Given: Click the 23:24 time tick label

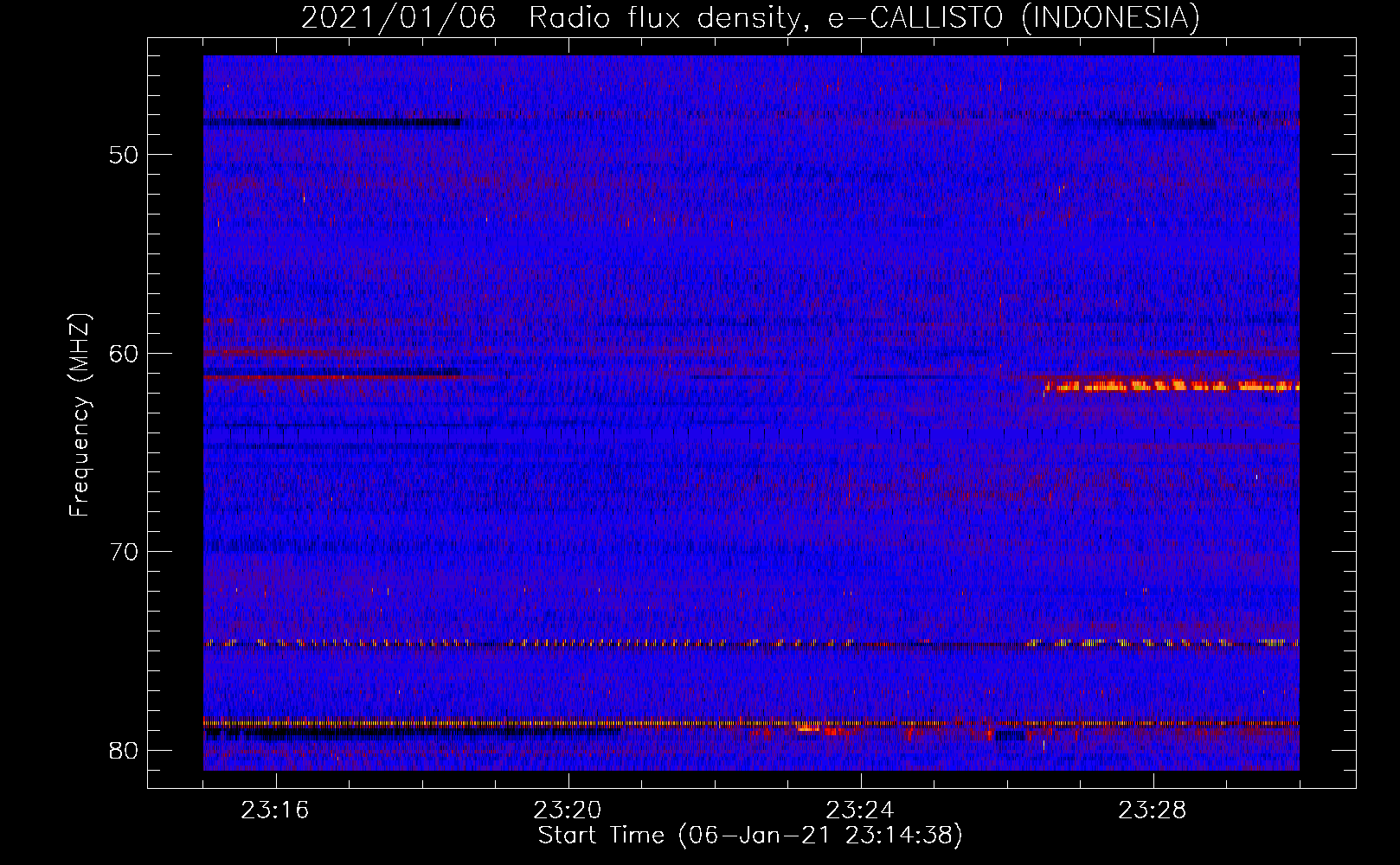Looking at the screenshot, I should point(860,811).
